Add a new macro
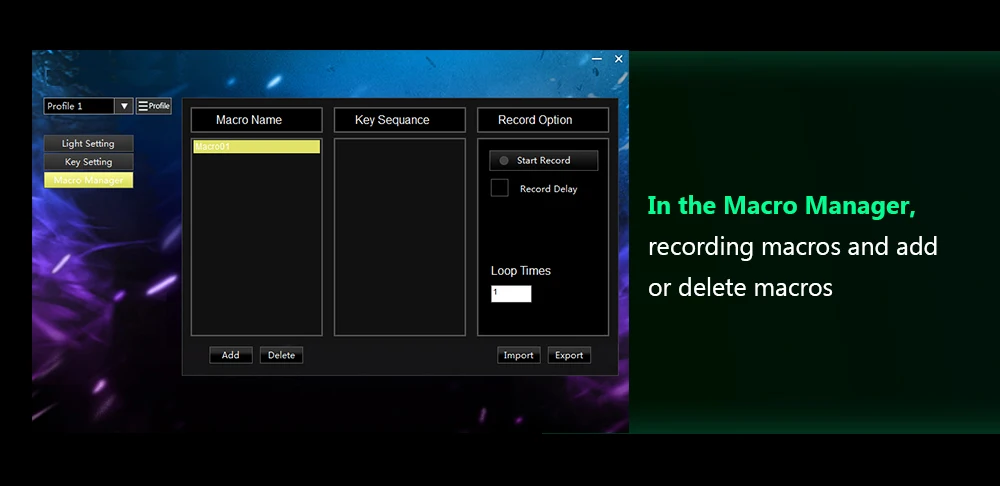 (x=231, y=355)
